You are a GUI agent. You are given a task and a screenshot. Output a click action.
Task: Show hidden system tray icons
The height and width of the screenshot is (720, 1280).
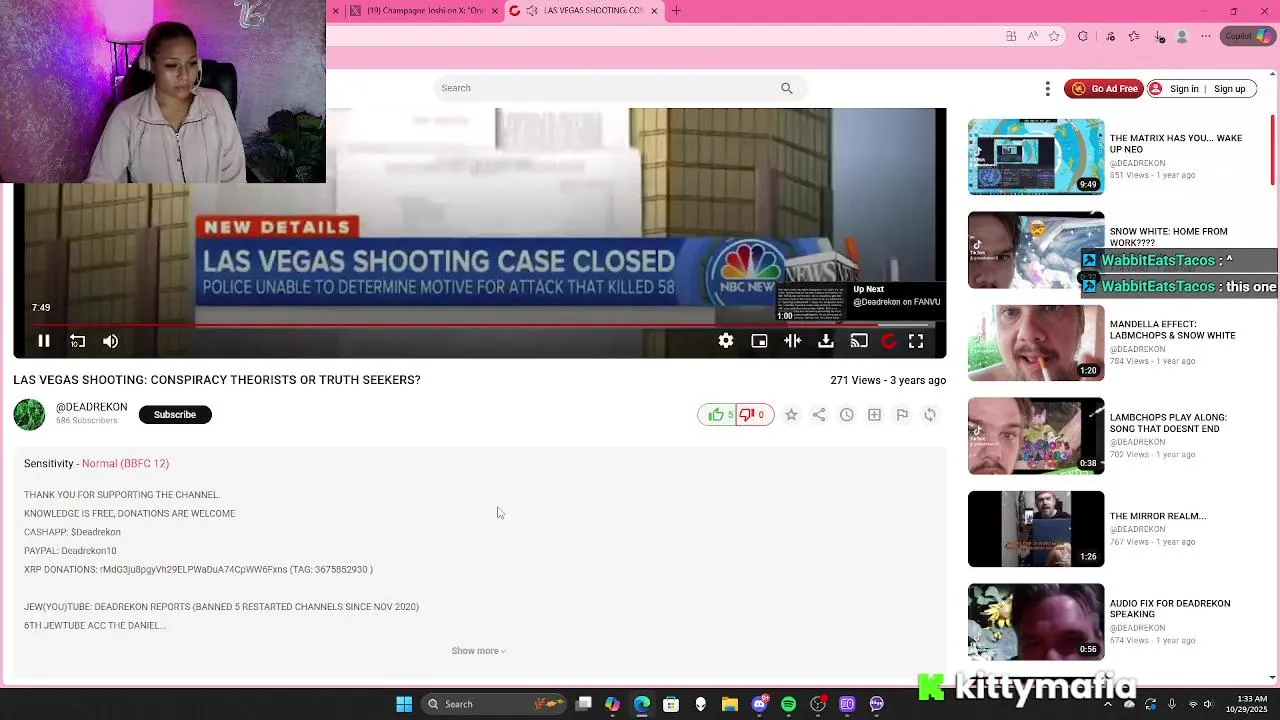pos(1108,704)
